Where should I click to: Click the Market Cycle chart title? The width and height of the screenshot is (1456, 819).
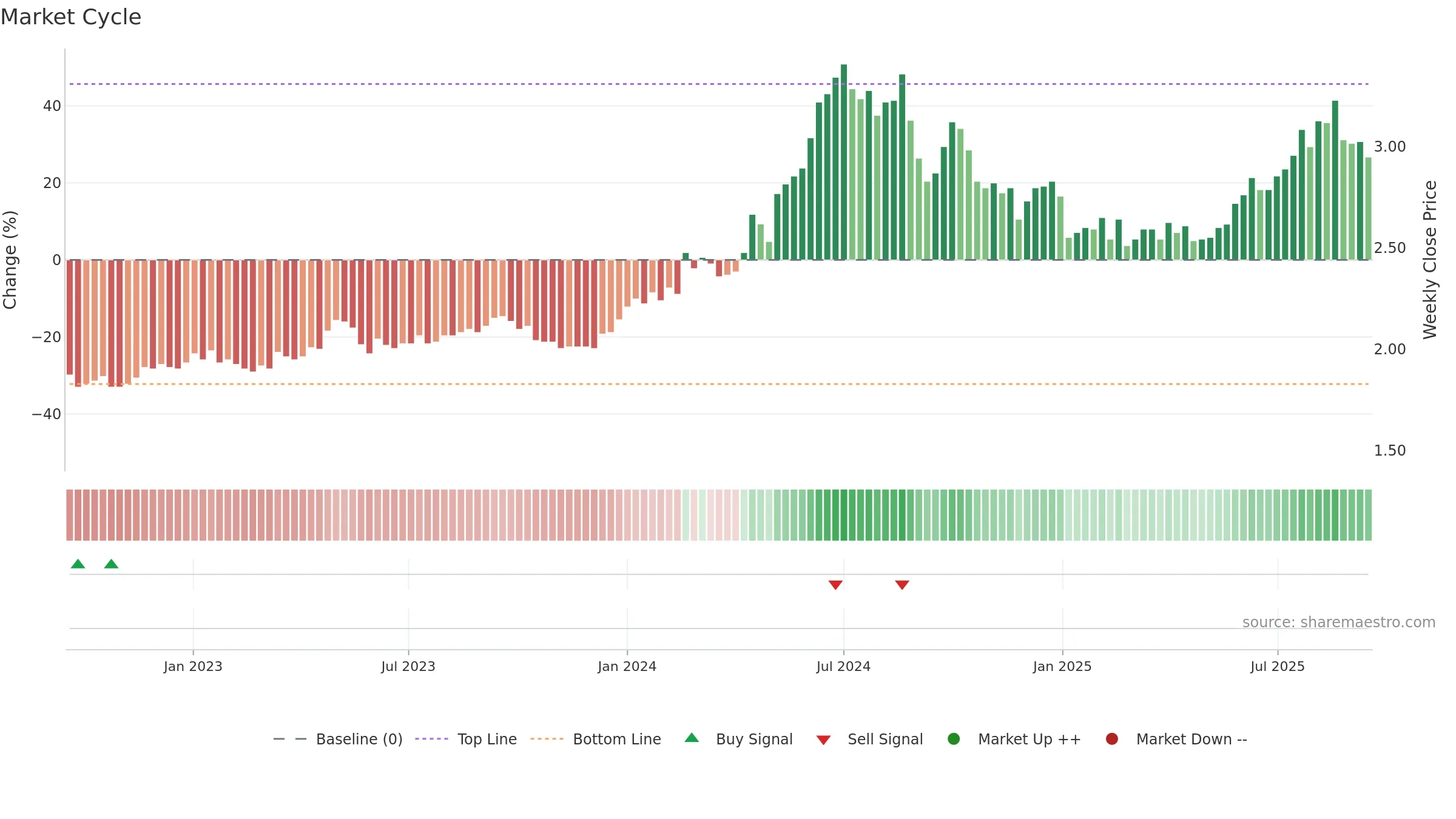click(71, 17)
